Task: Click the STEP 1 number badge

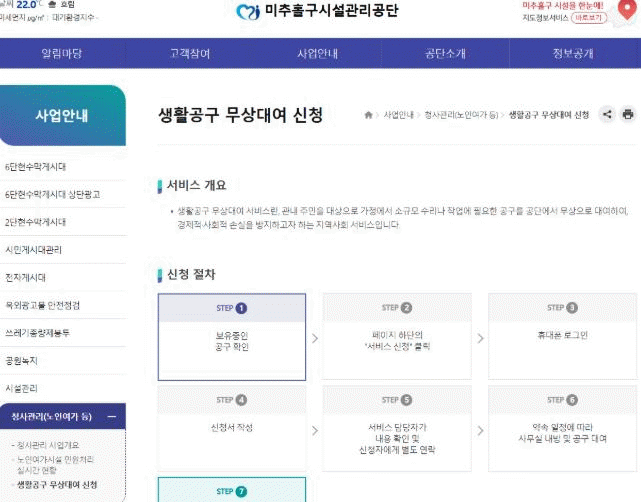Action: [x=241, y=308]
